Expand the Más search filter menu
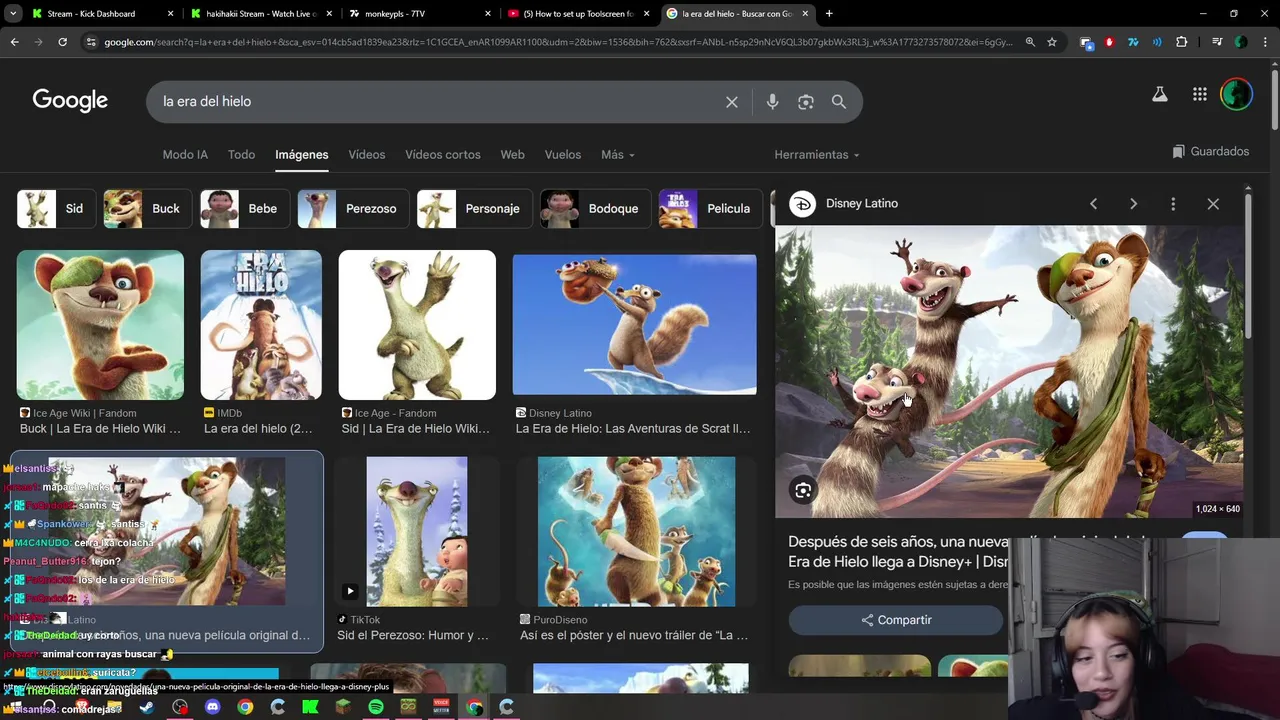This screenshot has height=720, width=1280. (x=618, y=155)
